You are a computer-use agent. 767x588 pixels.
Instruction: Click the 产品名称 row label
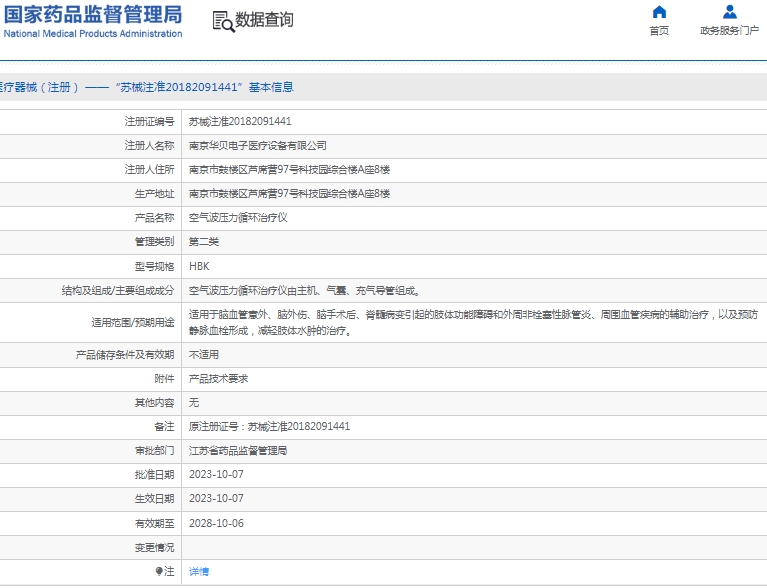click(155, 218)
